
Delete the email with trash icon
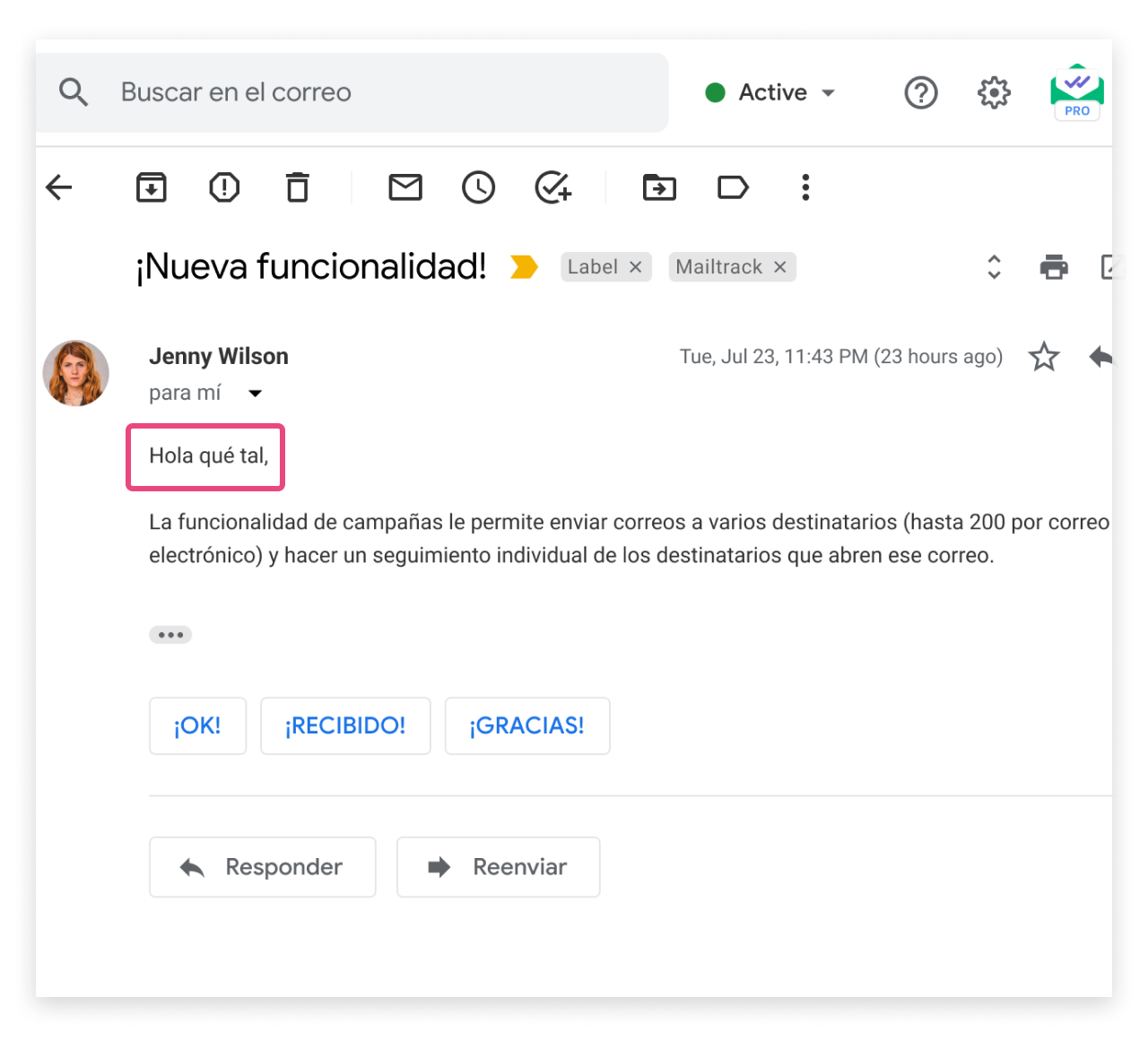click(297, 187)
